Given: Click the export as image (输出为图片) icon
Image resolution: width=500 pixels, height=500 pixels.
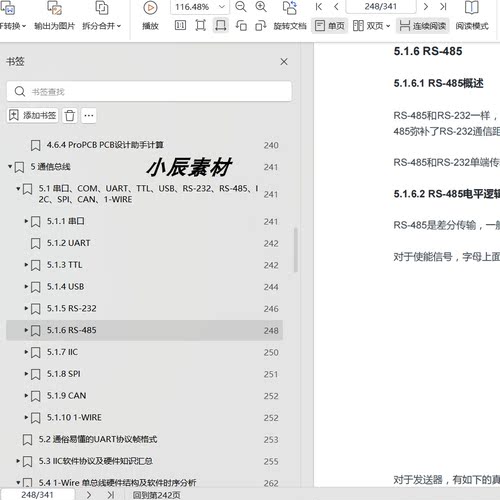Looking at the screenshot, I should pyautogui.click(x=54, y=7).
